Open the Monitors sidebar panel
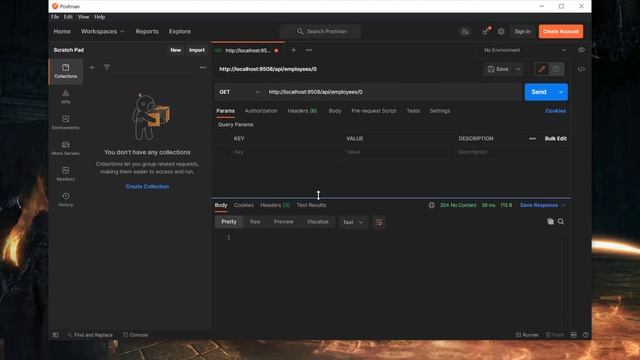The image size is (640, 360). [x=66, y=174]
